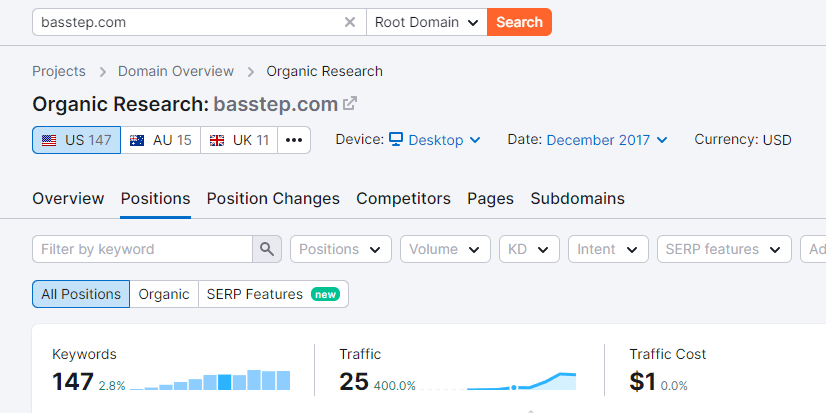Switch to Organic positions only
This screenshot has height=413, width=826.
[x=164, y=294]
